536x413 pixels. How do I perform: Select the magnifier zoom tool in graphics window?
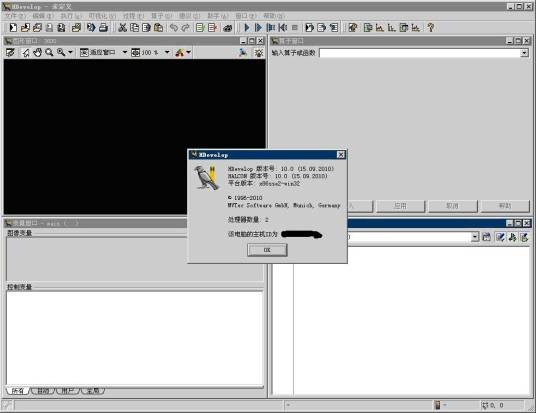tap(49, 53)
